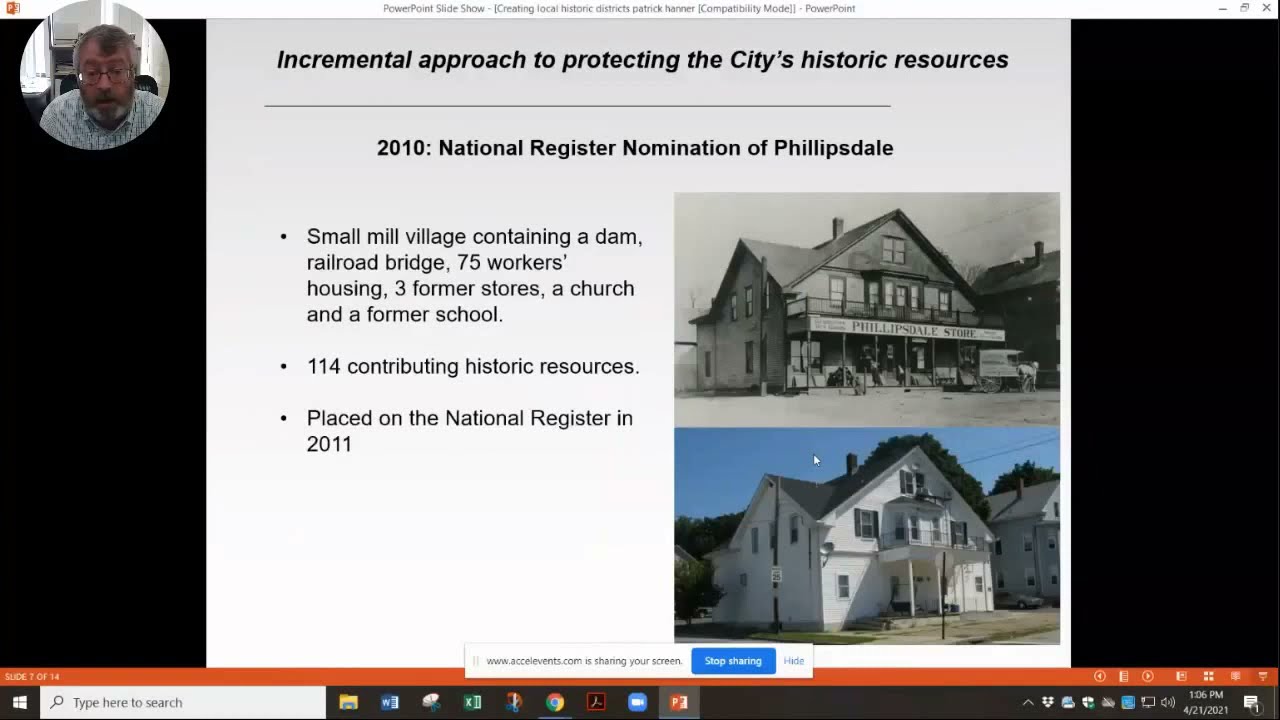Viewport: 1280px width, 720px height.
Task: Open the Dropbox tray icon
Action: click(x=1048, y=702)
